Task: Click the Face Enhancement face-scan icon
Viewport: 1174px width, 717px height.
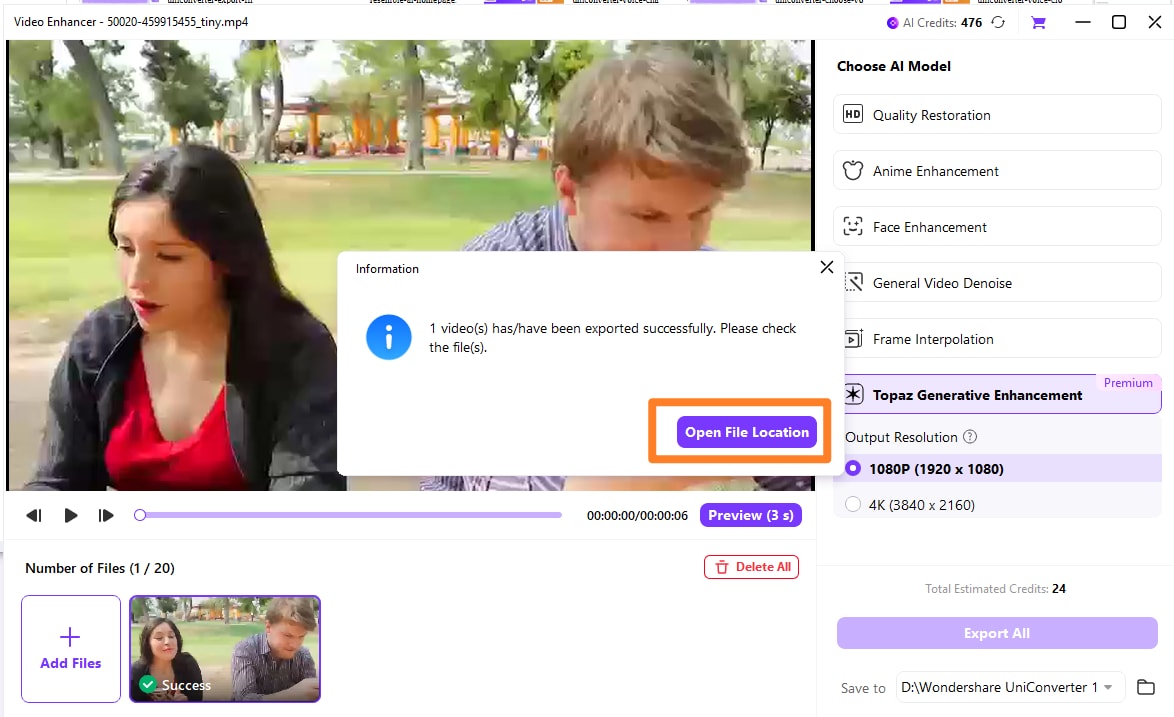Action: tap(853, 226)
